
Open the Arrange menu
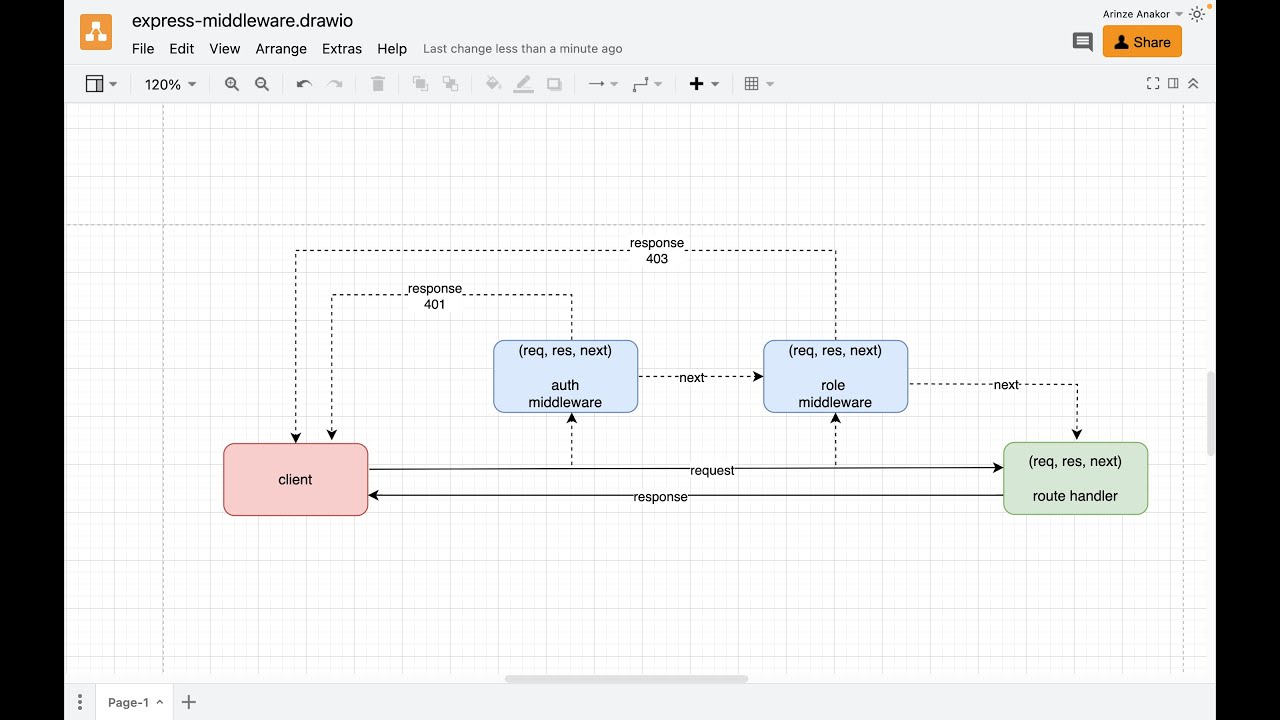[281, 48]
